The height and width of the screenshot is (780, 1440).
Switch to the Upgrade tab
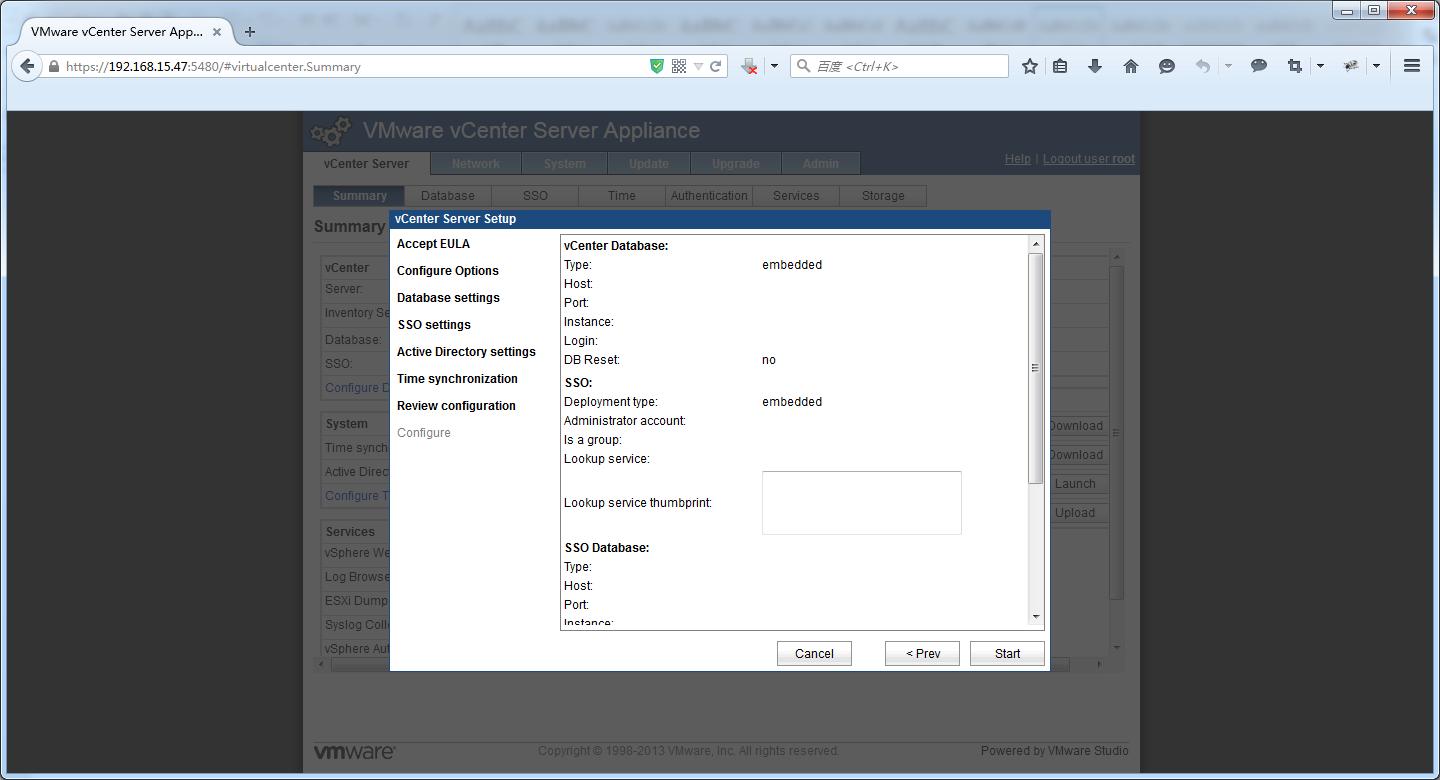pos(736,164)
